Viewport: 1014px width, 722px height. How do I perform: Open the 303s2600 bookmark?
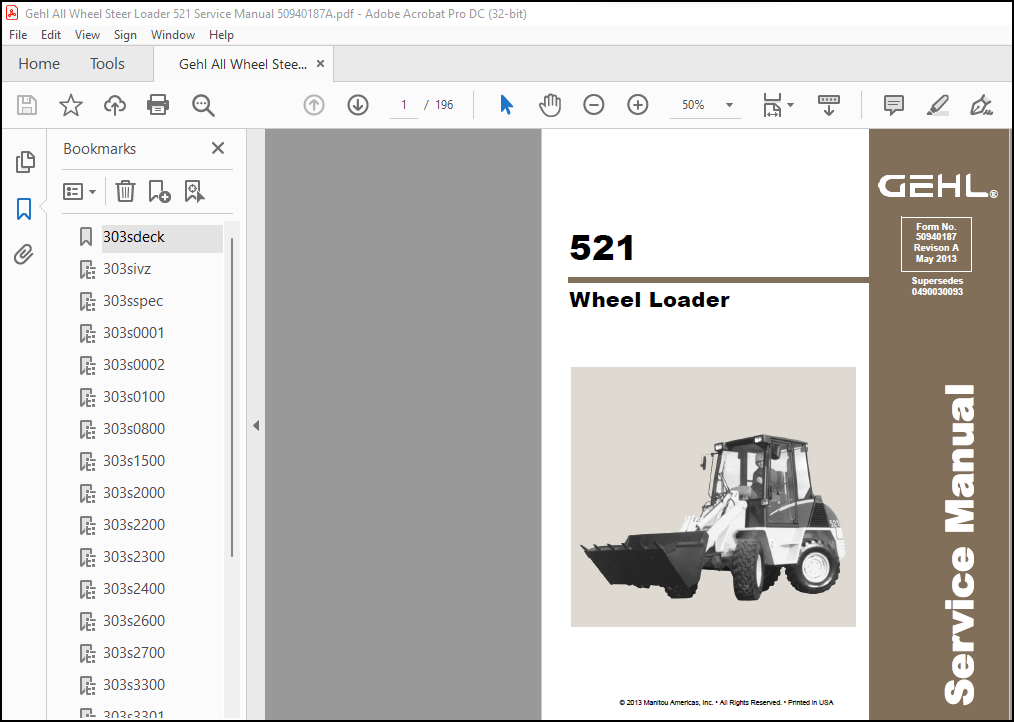coord(134,621)
